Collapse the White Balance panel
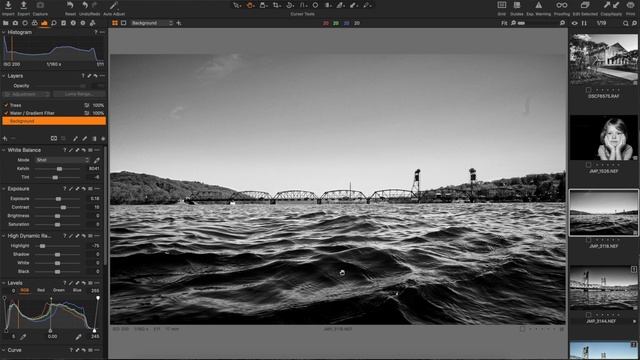The image size is (640, 360). [x=4, y=150]
